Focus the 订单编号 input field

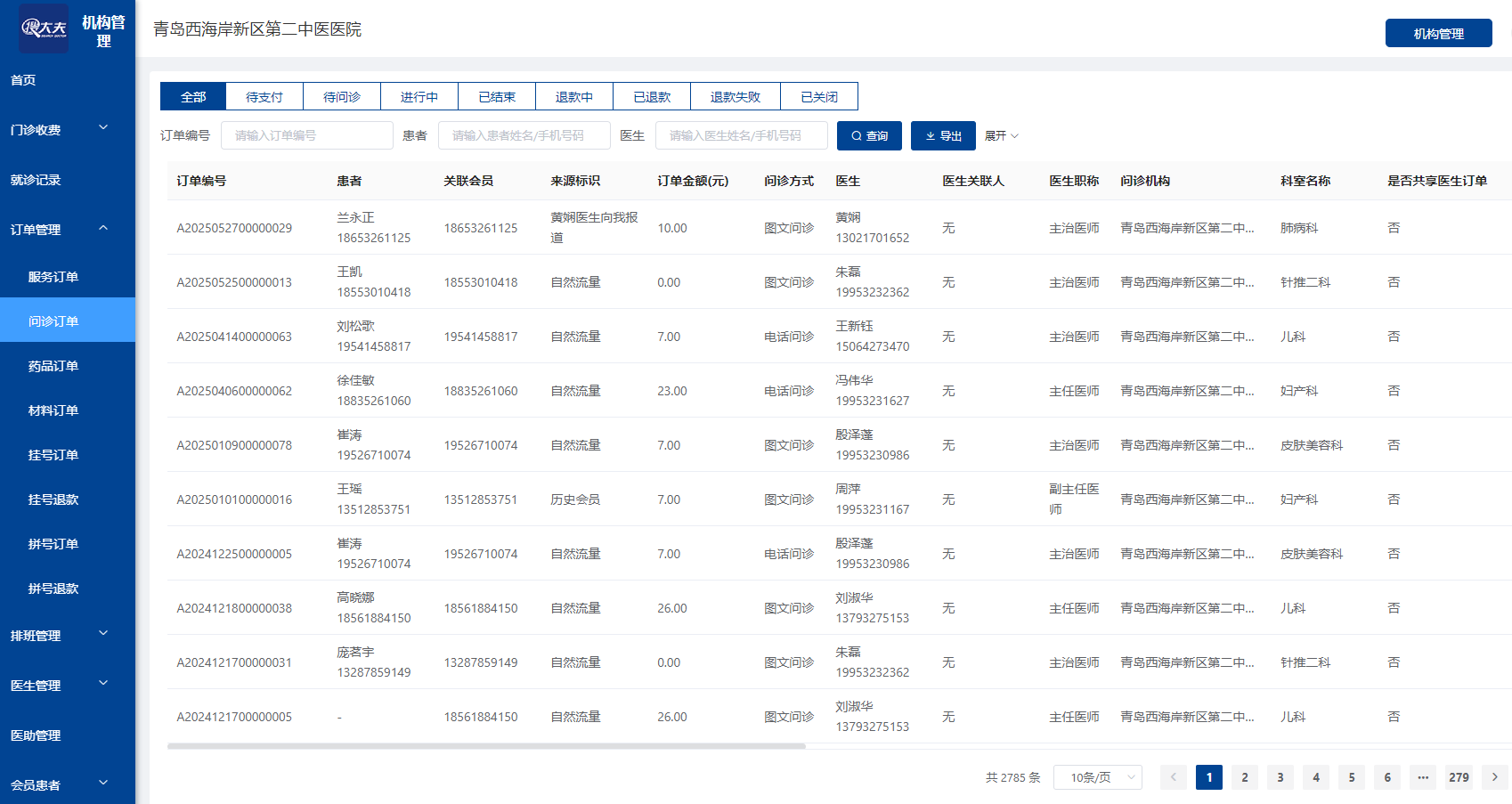tap(306, 136)
